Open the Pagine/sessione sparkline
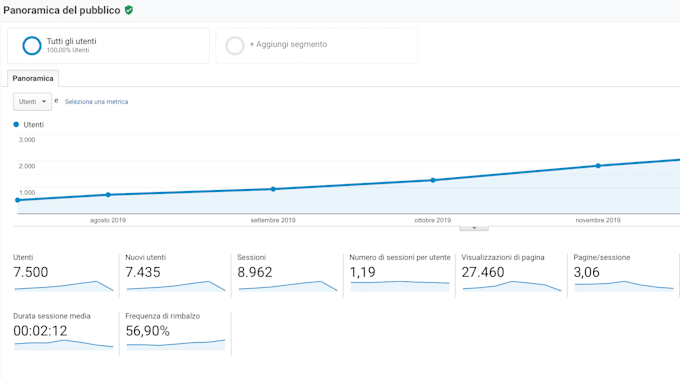 tap(624, 286)
